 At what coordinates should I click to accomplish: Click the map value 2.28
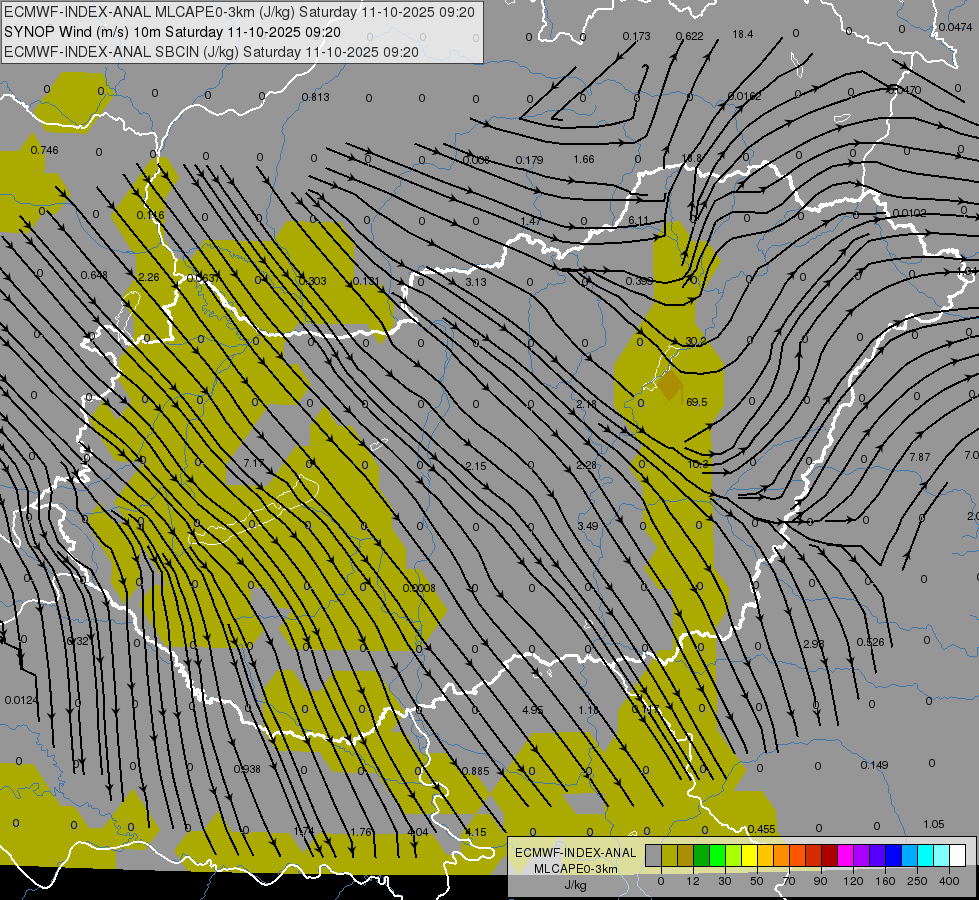pos(587,465)
